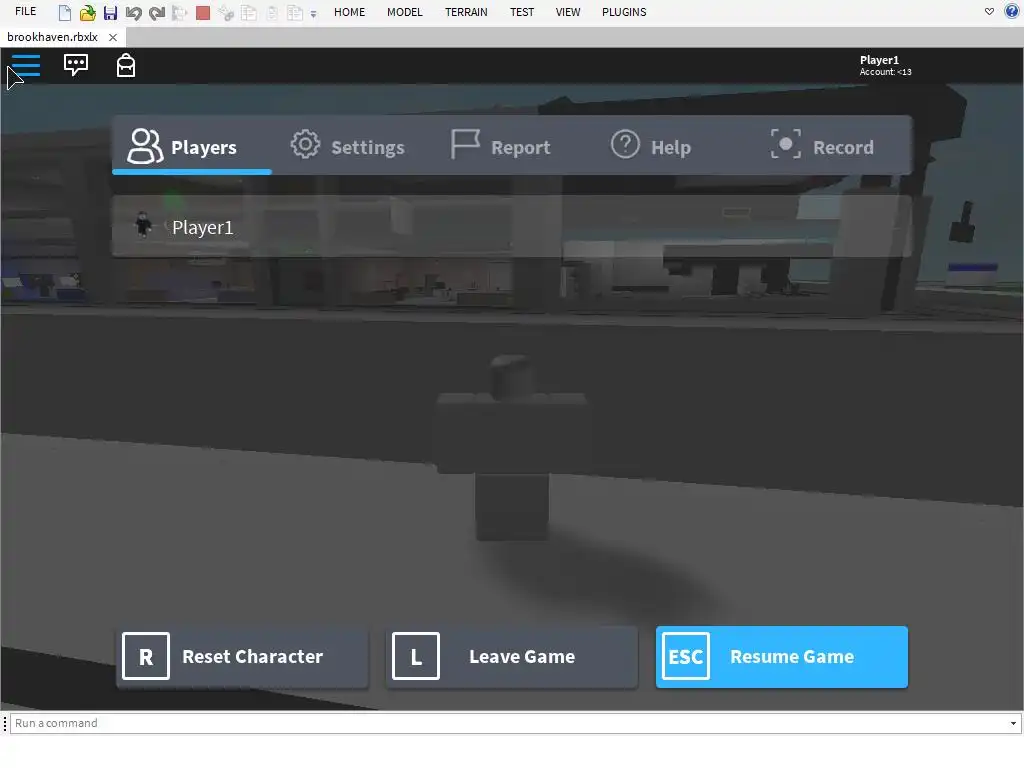This screenshot has width=1024, height=768.
Task: Close the brookhaven.rbxlx tab
Action: [113, 37]
